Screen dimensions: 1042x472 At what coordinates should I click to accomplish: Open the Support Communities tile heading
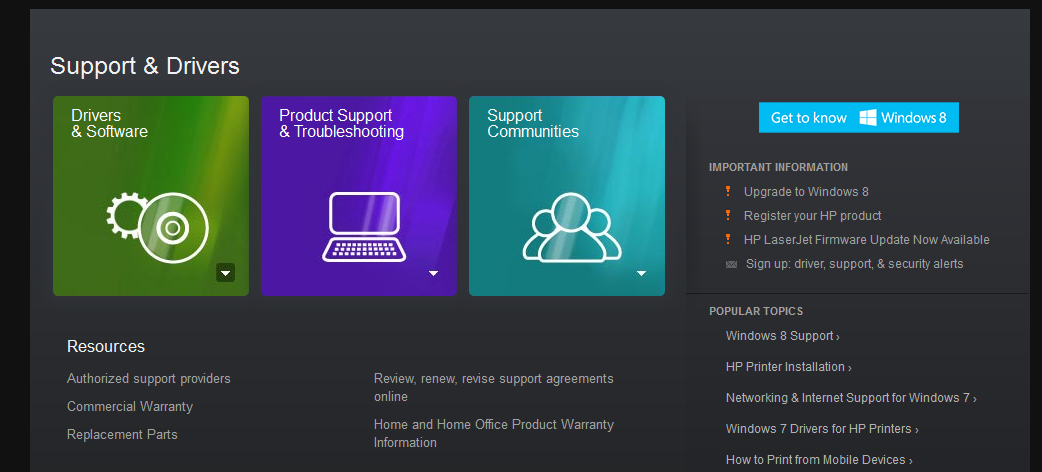click(533, 124)
